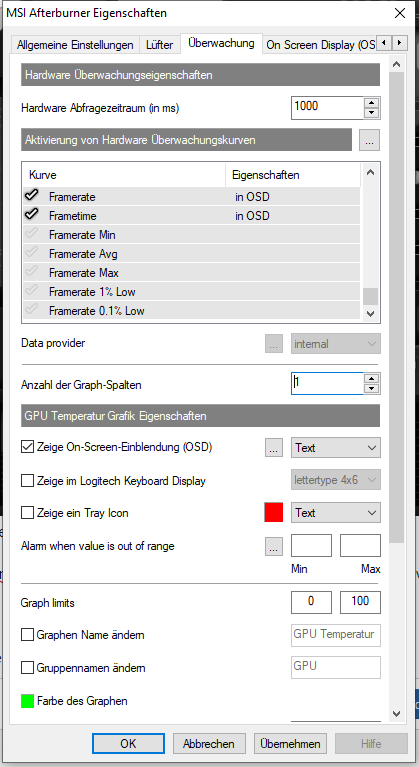
Task: Click the alarm Max value field
Action: coord(360,546)
